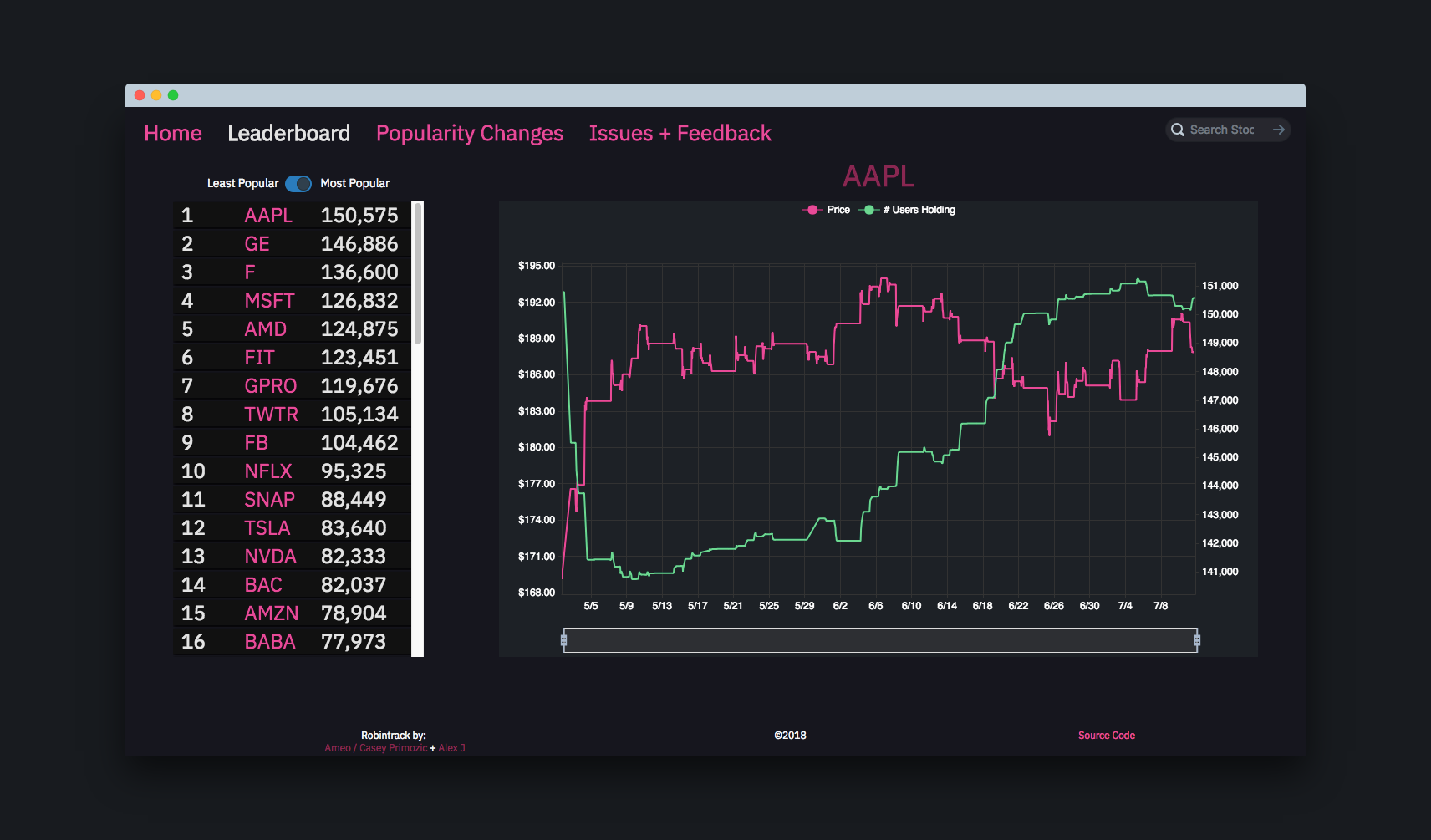Click the green # Users Holding legend marker

[870, 210]
